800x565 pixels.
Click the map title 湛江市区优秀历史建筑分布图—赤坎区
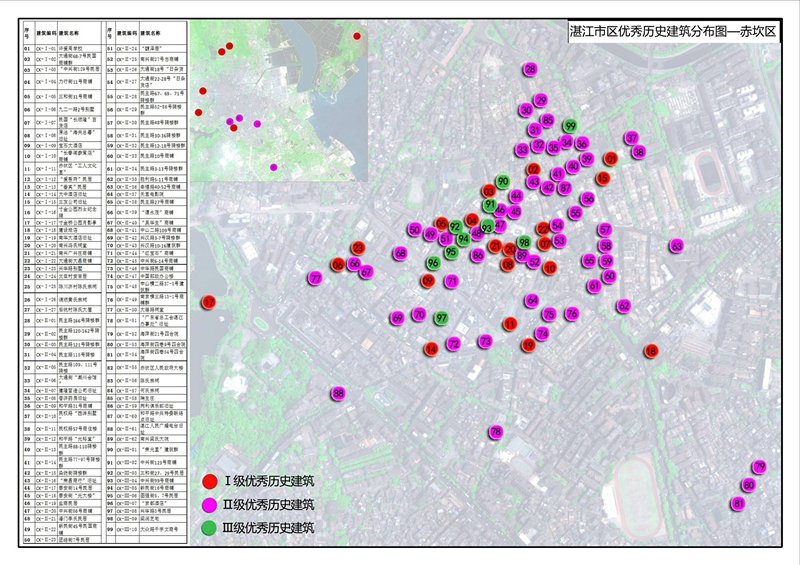667,31
